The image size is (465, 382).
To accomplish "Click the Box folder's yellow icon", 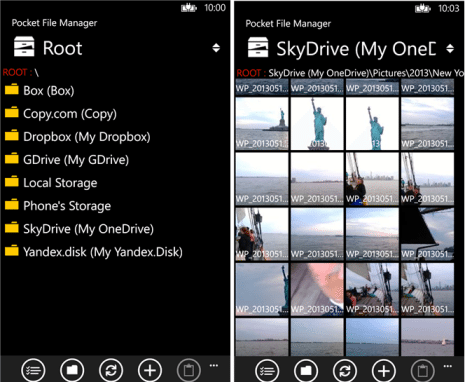I will (12, 89).
